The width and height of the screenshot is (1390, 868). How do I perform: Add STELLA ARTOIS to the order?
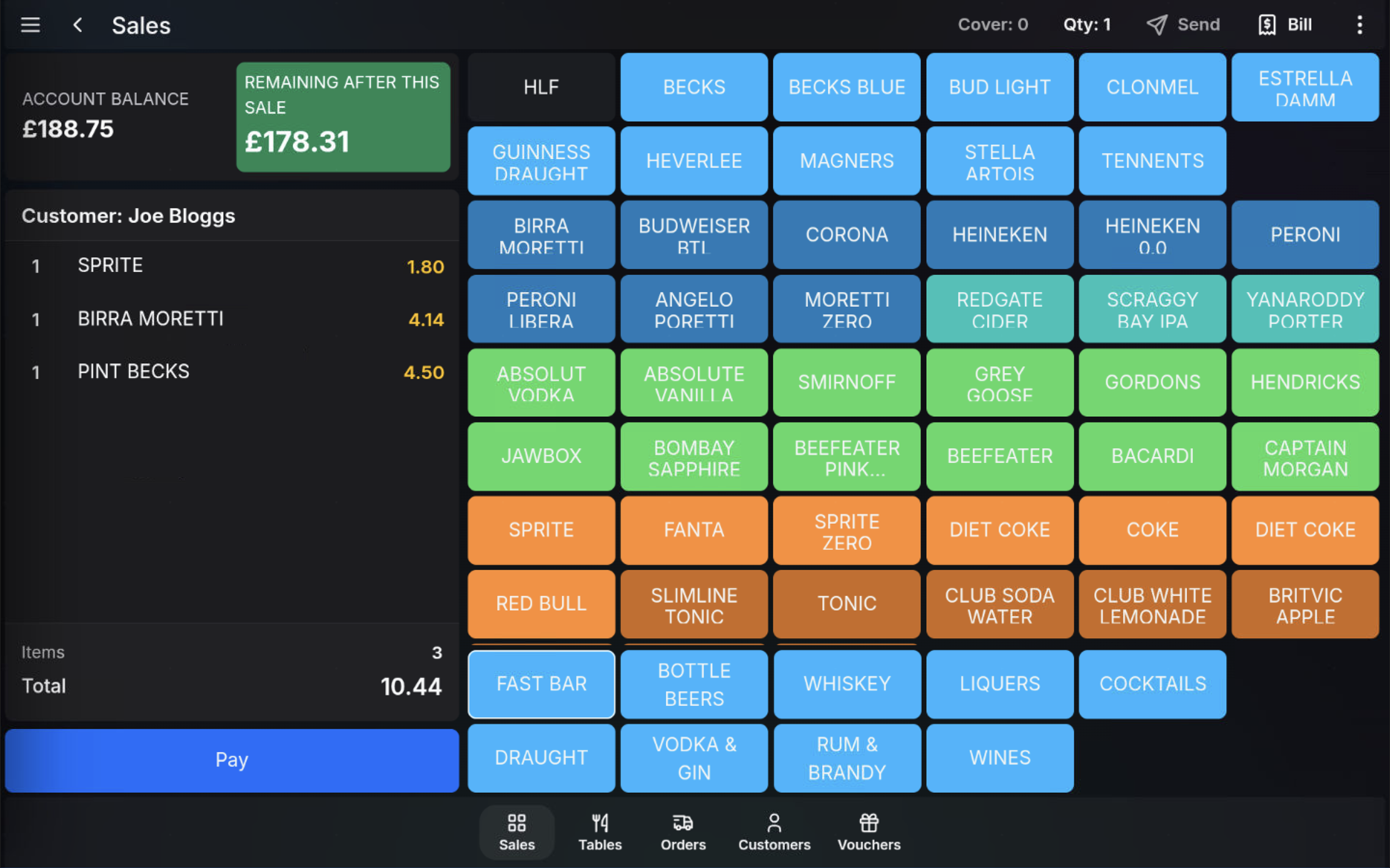(x=1000, y=161)
